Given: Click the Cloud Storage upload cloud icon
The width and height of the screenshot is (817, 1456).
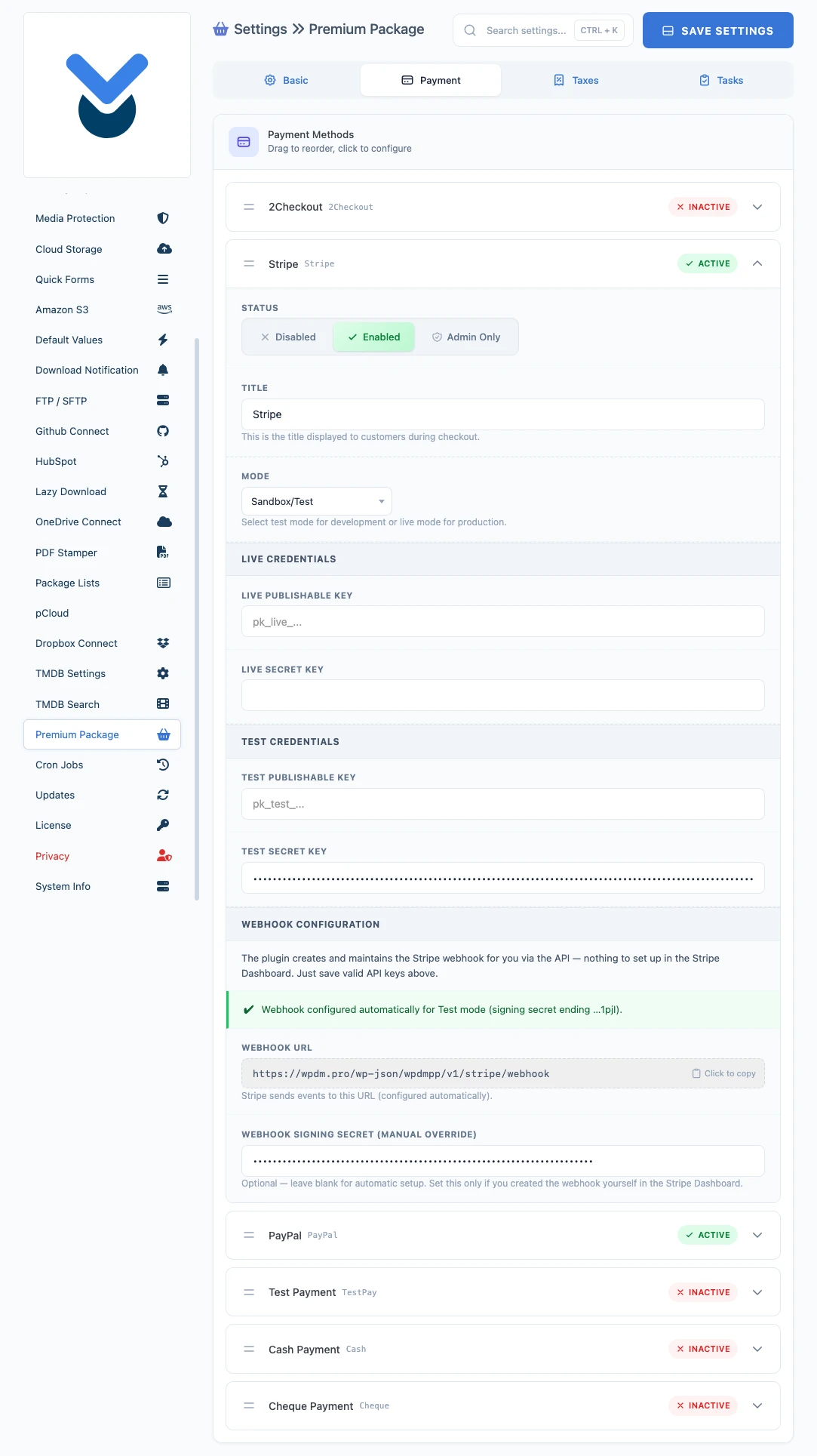Looking at the screenshot, I should (164, 248).
